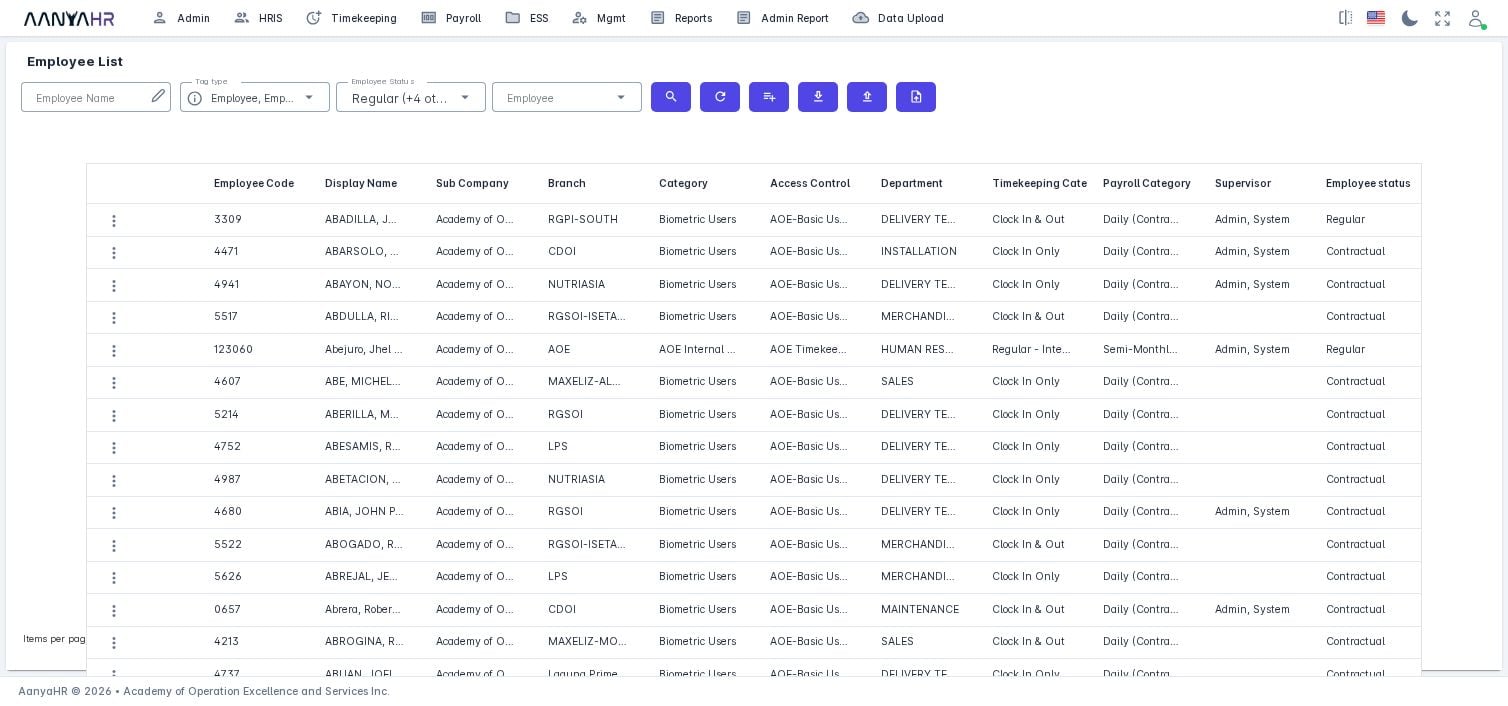
Task: Click the search employees icon
Action: tap(670, 97)
